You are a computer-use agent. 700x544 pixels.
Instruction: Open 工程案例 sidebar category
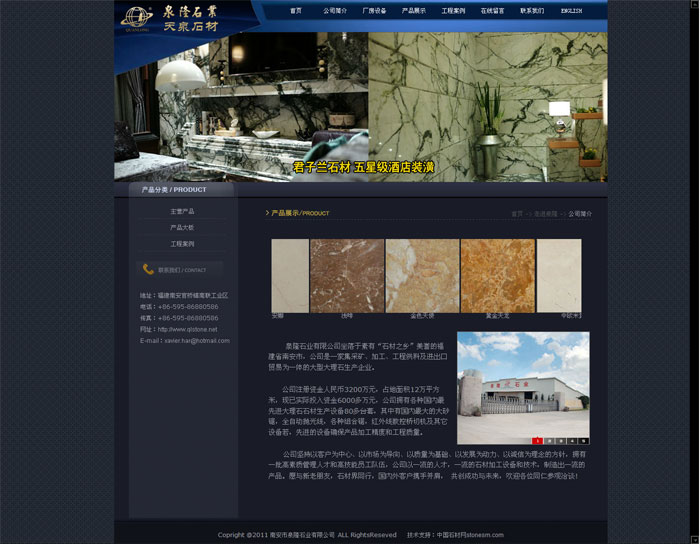pyautogui.click(x=182, y=244)
